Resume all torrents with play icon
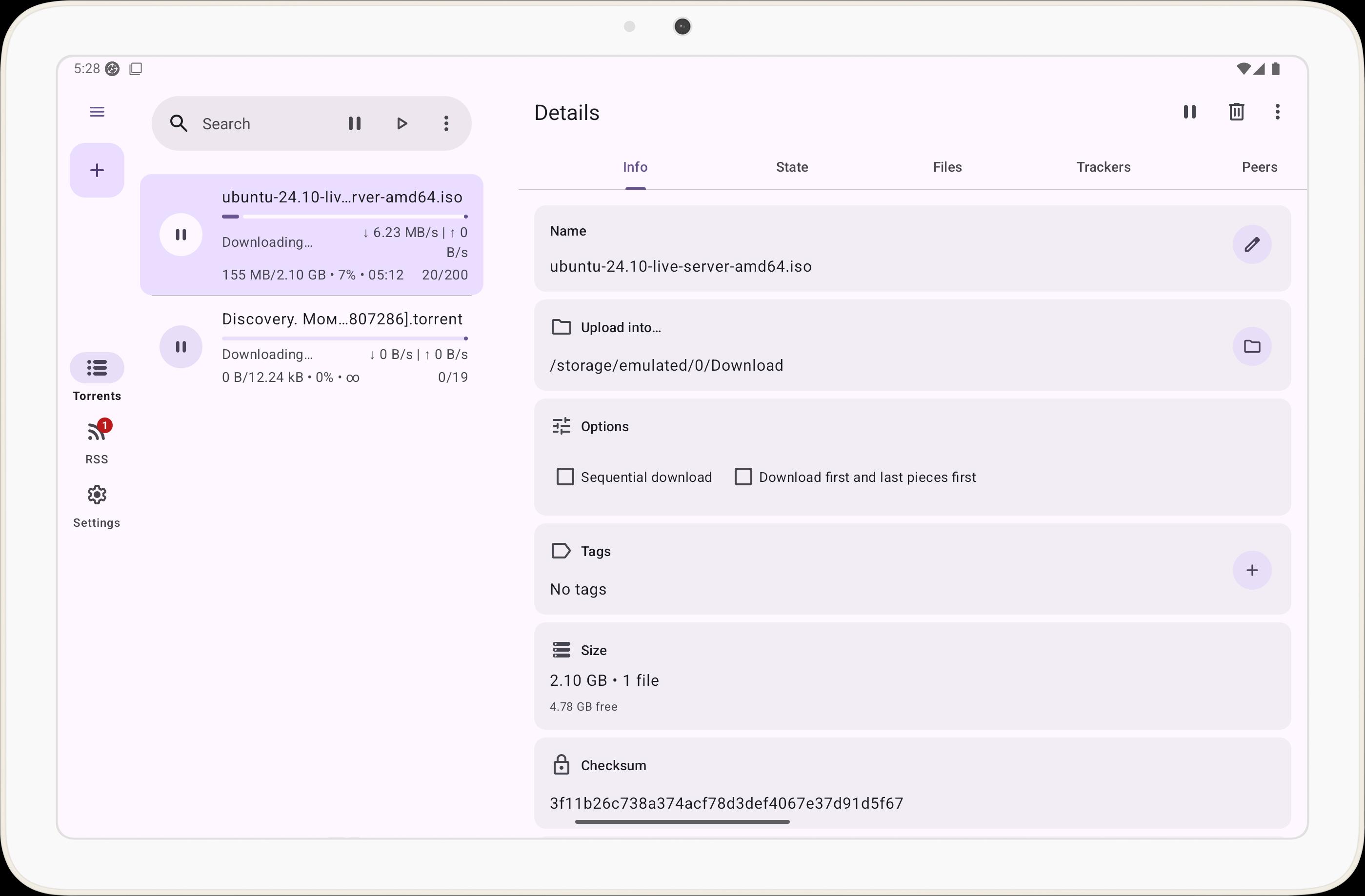1365x896 pixels. click(401, 123)
